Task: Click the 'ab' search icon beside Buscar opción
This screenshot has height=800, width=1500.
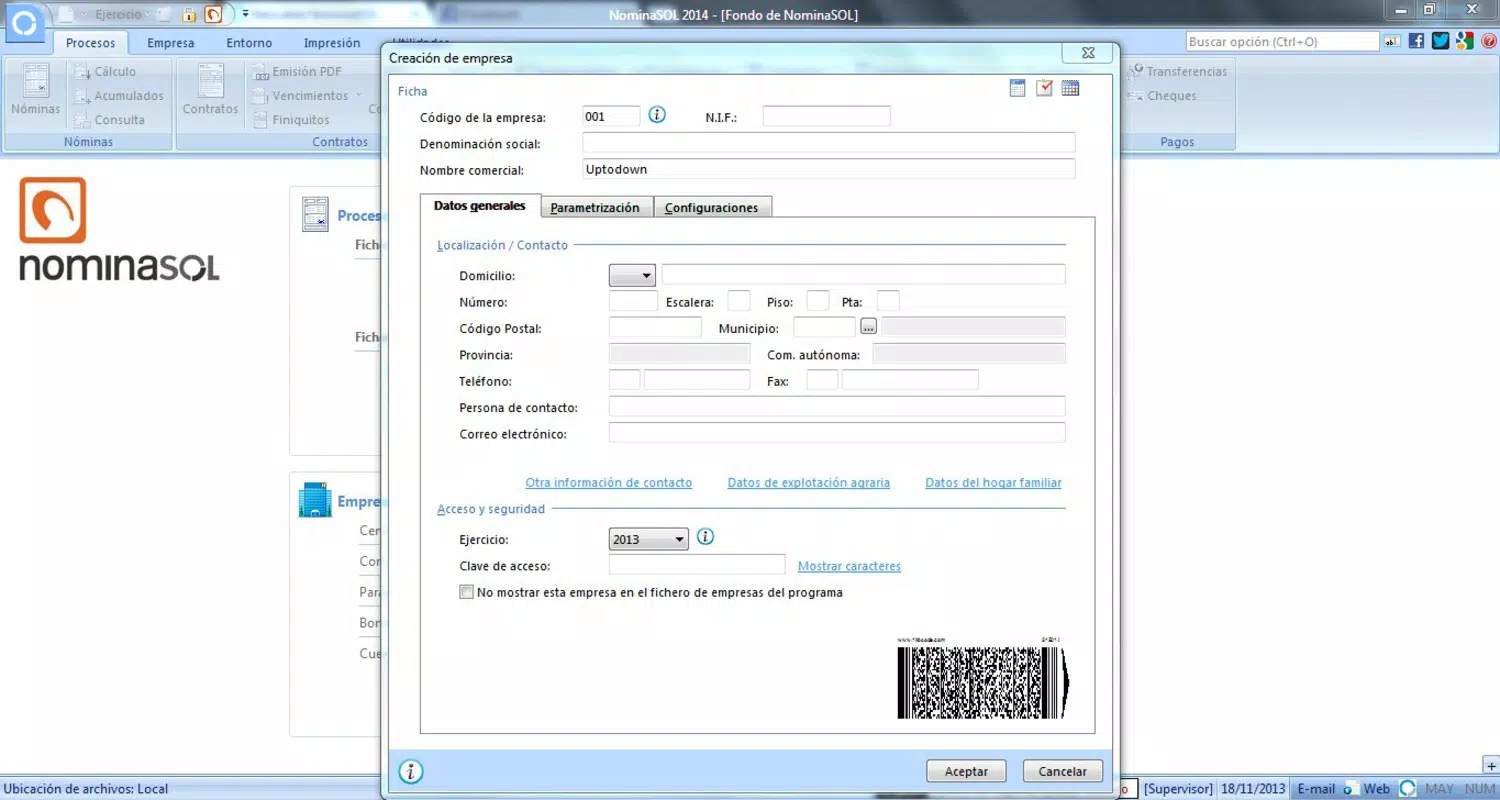Action: (x=1392, y=42)
